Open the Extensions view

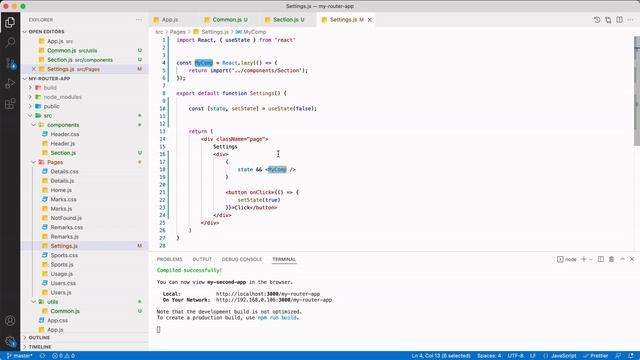pos(10,104)
